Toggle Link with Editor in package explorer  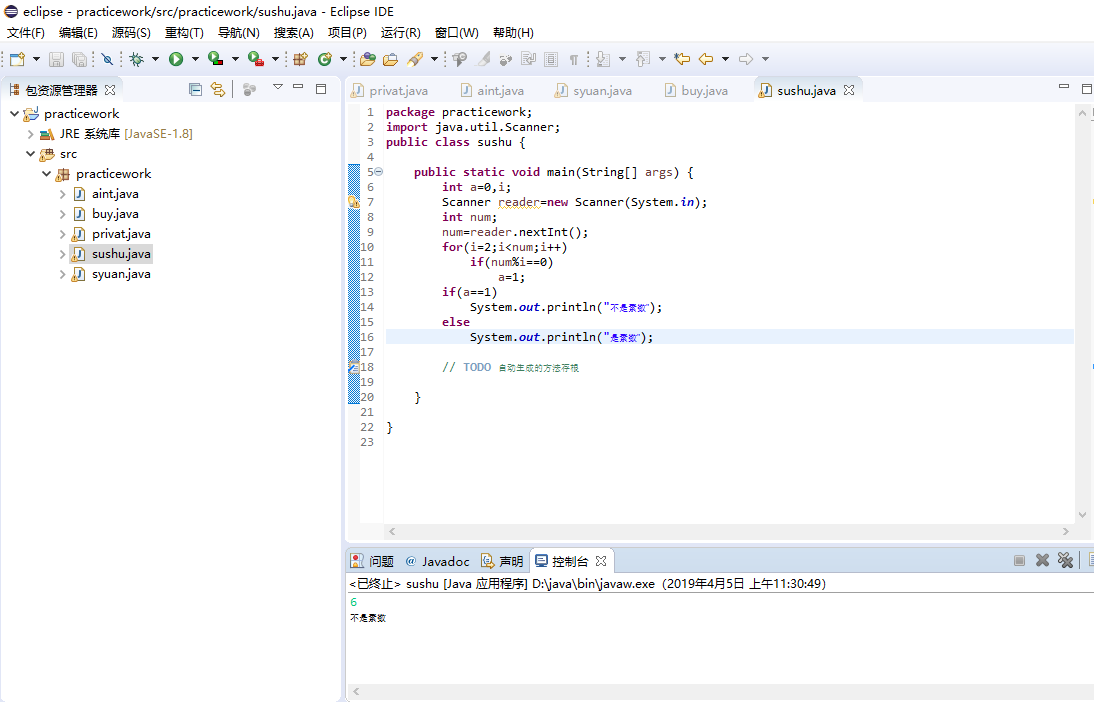[x=217, y=89]
